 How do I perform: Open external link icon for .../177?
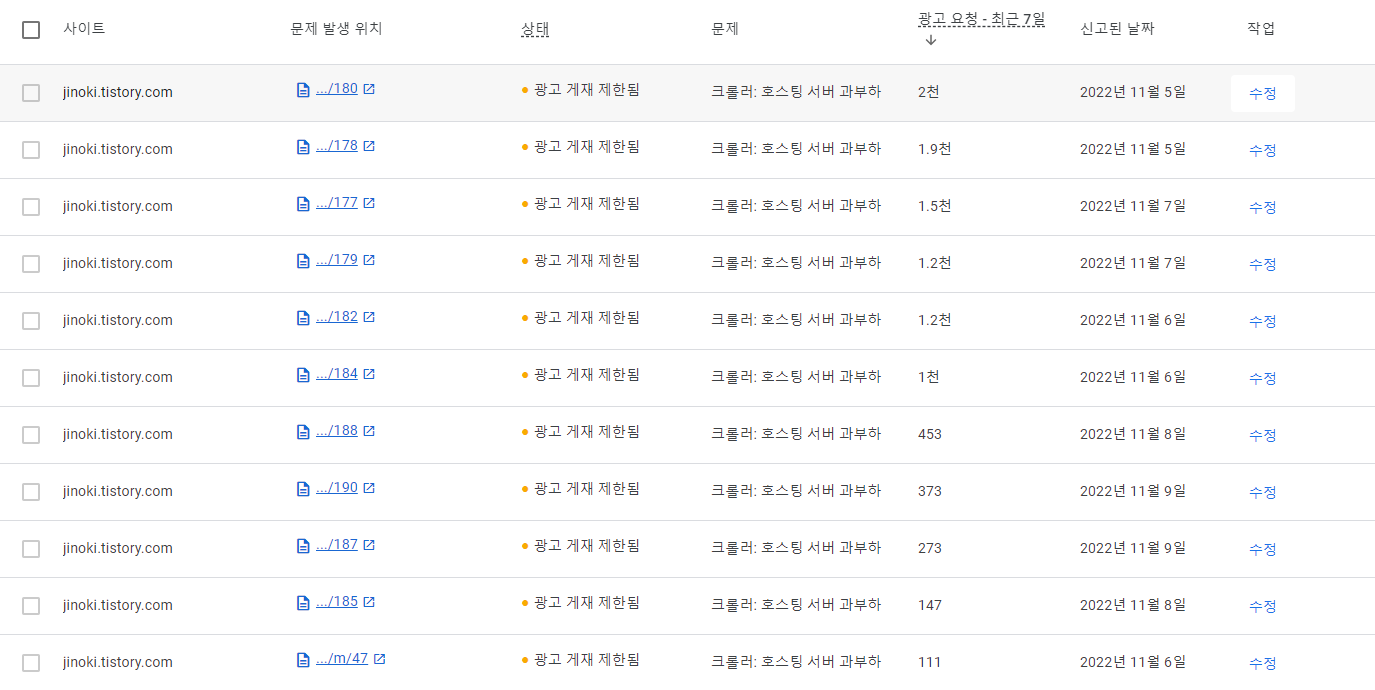click(369, 203)
